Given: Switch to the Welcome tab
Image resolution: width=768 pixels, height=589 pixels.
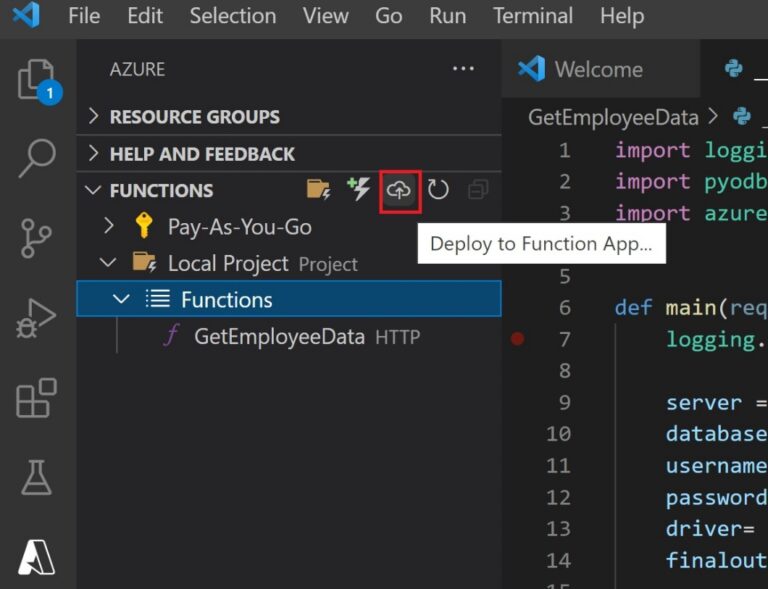Looking at the screenshot, I should click(x=600, y=69).
